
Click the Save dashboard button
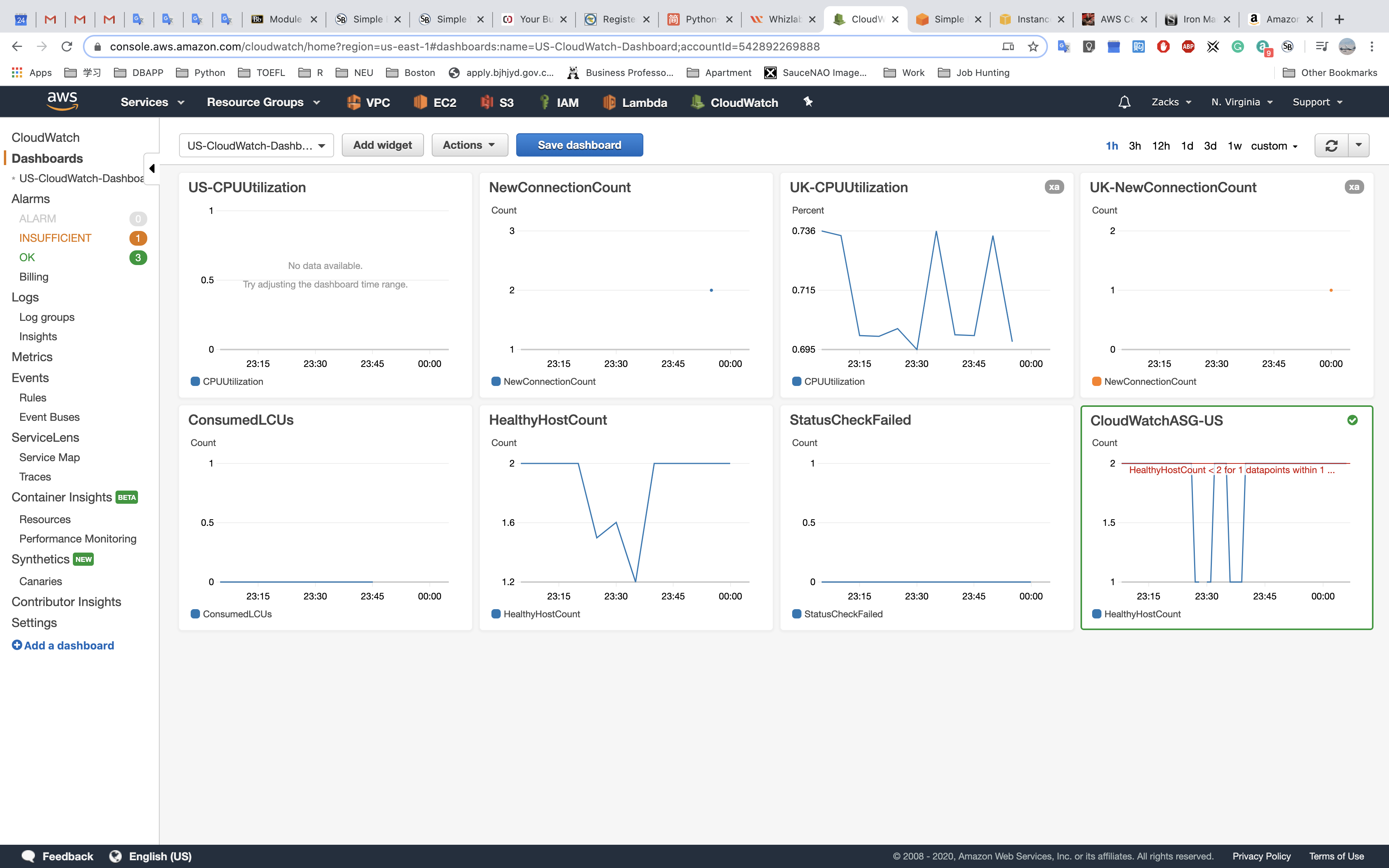(579, 145)
